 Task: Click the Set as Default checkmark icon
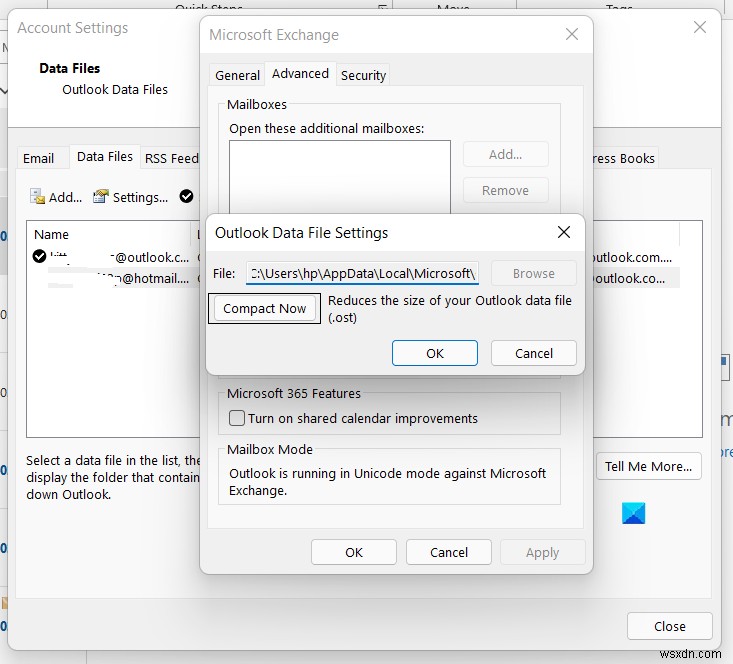coord(186,196)
